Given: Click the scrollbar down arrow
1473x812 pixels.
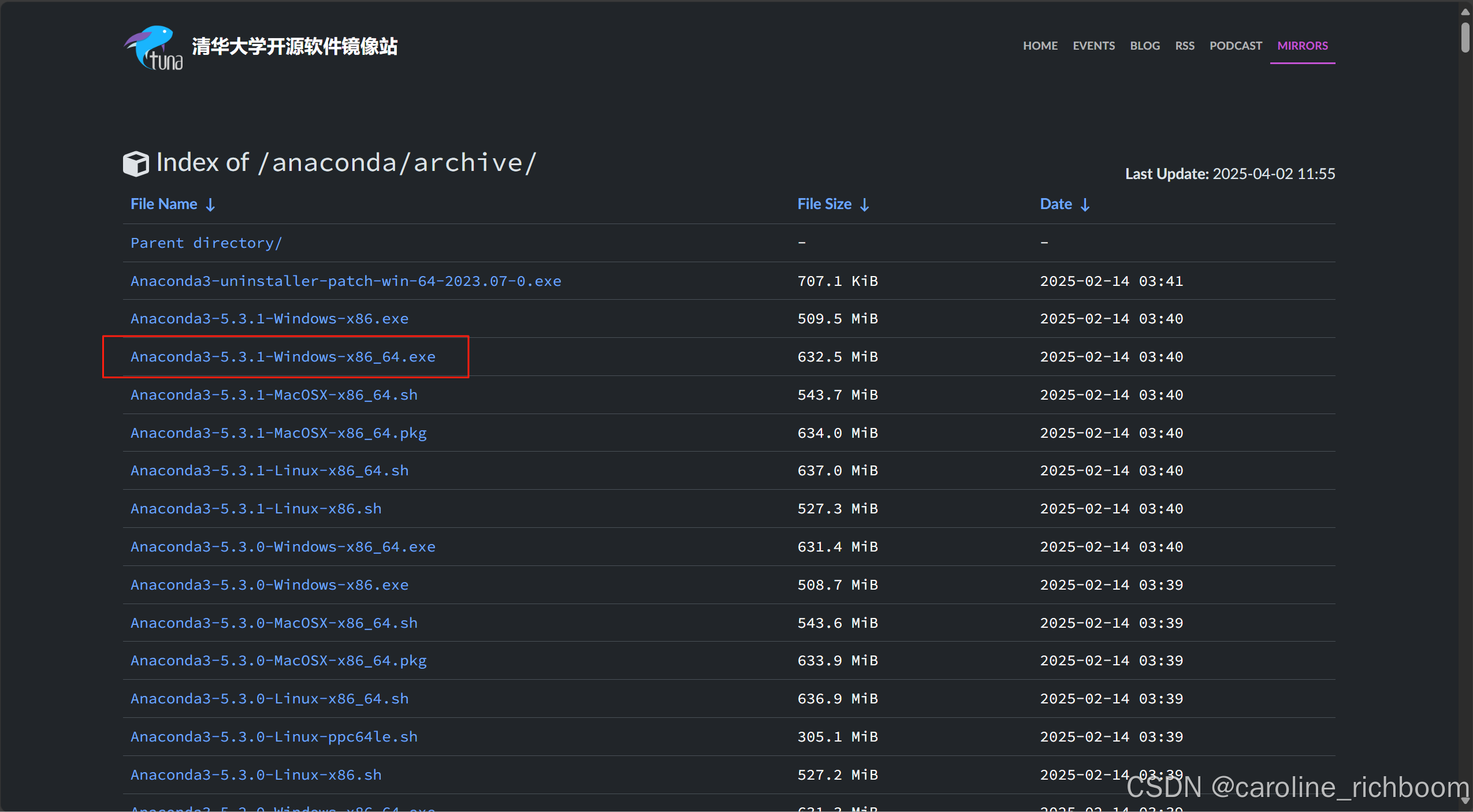Looking at the screenshot, I should [x=1465, y=800].
